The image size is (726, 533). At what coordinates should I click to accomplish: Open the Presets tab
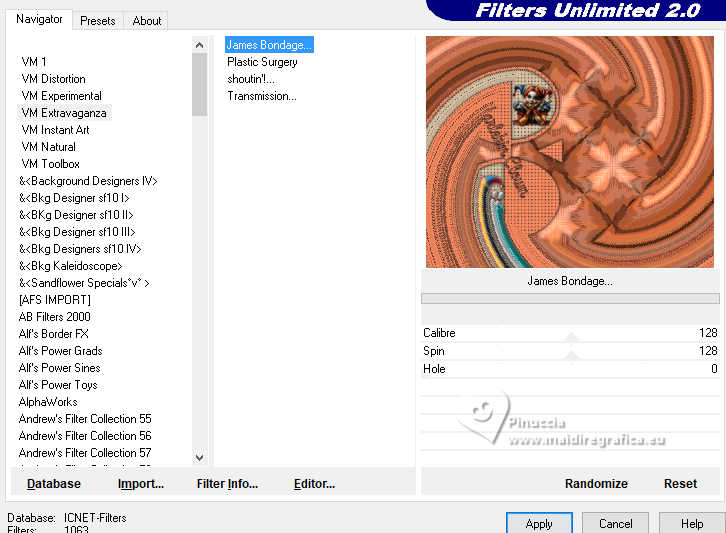98,21
